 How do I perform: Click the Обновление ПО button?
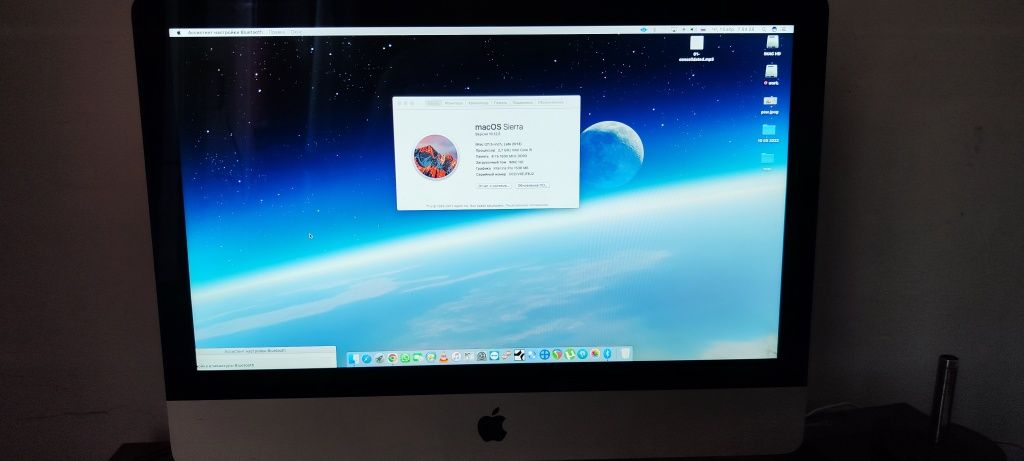pyautogui.click(x=532, y=185)
